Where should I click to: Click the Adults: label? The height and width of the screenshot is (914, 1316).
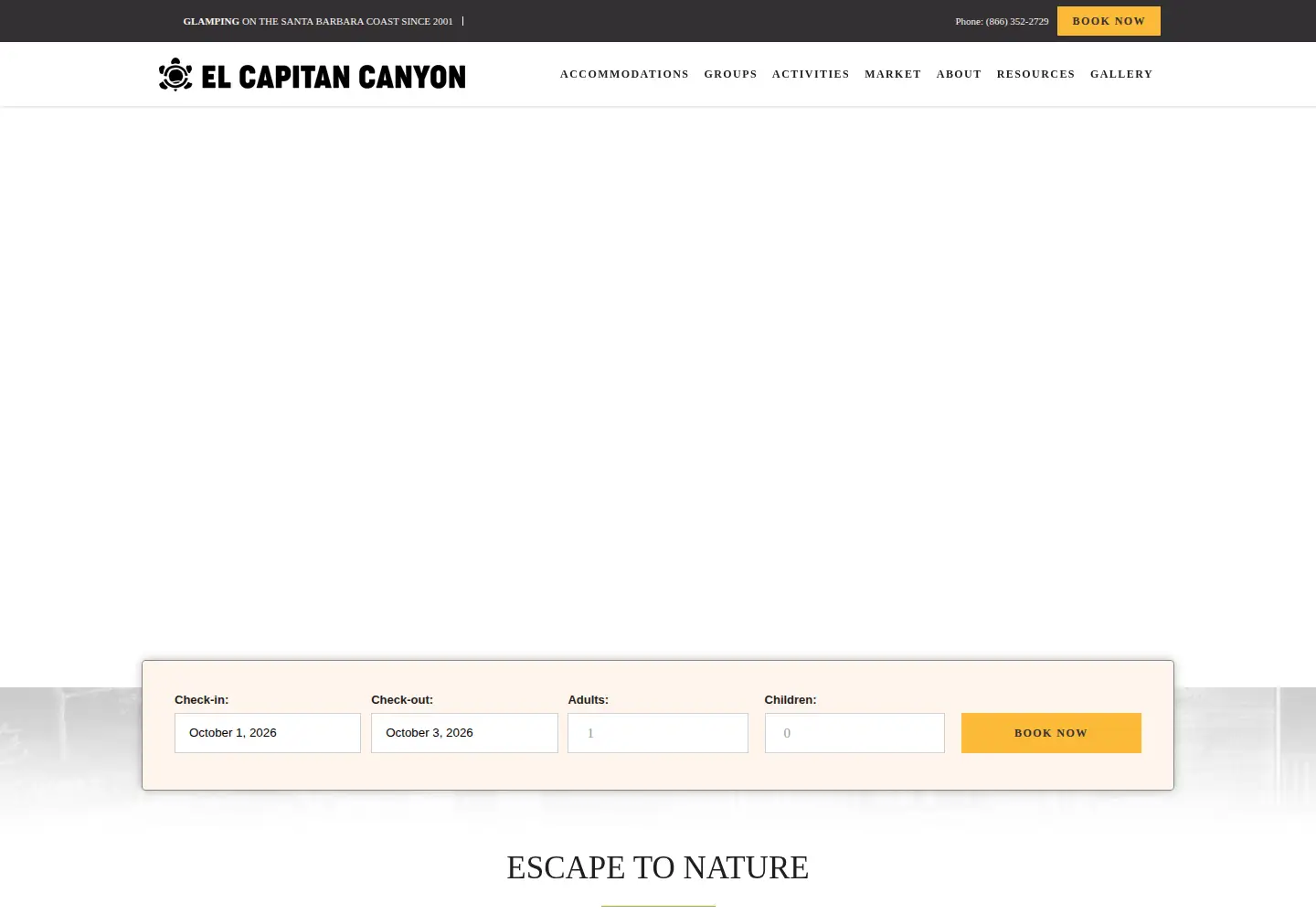[589, 700]
